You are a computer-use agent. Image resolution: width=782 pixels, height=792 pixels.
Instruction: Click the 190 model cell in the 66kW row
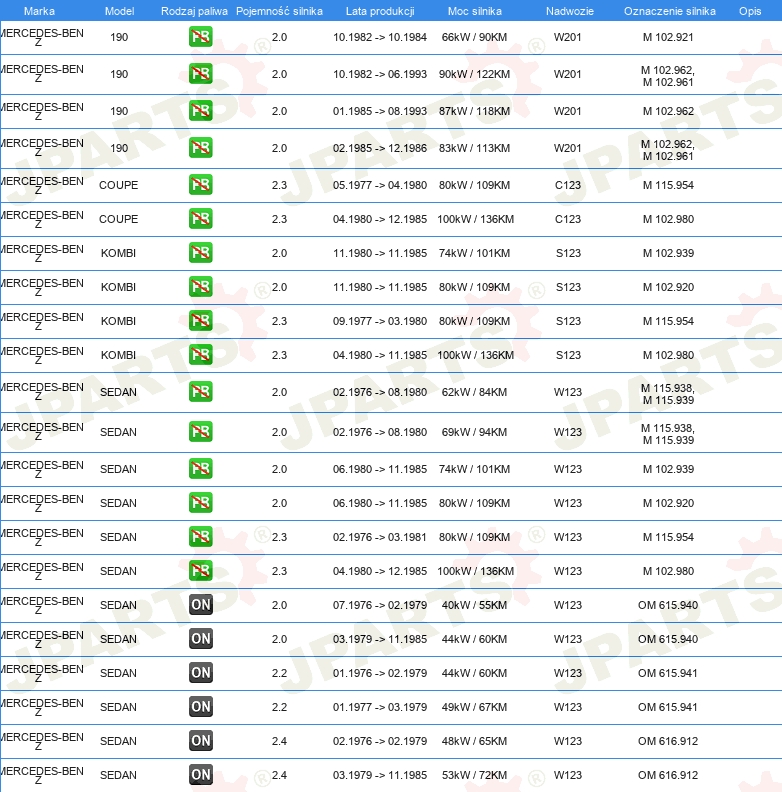tap(119, 37)
